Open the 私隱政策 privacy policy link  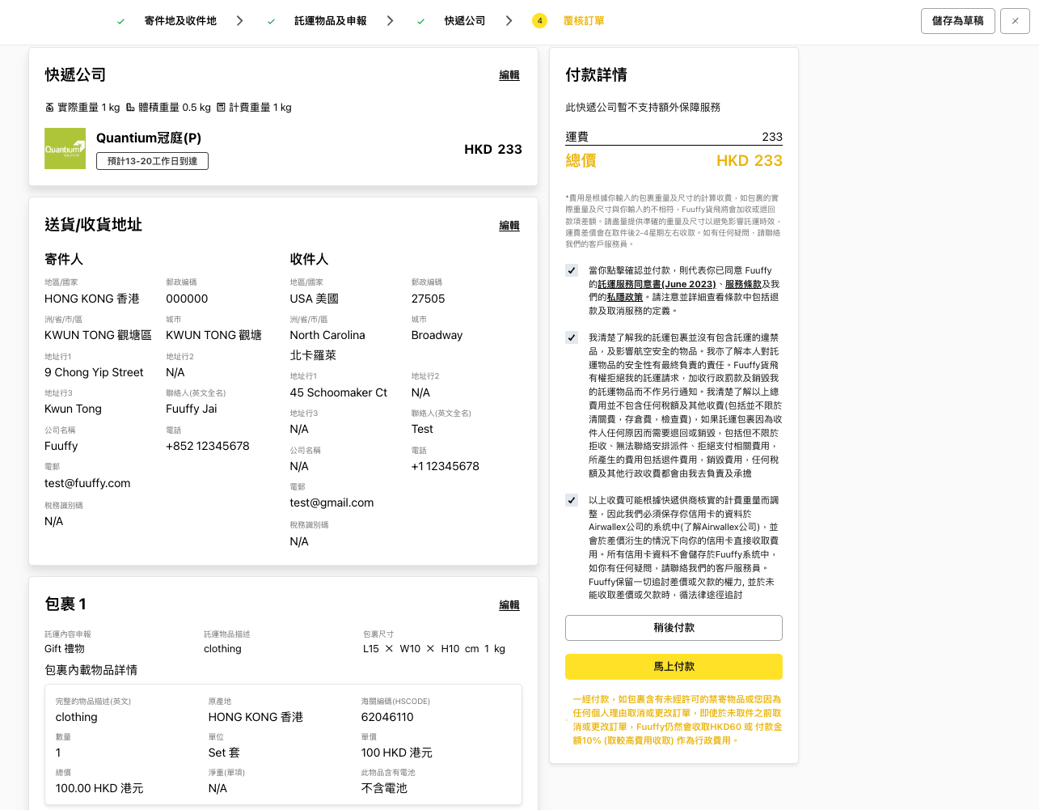tap(625, 297)
